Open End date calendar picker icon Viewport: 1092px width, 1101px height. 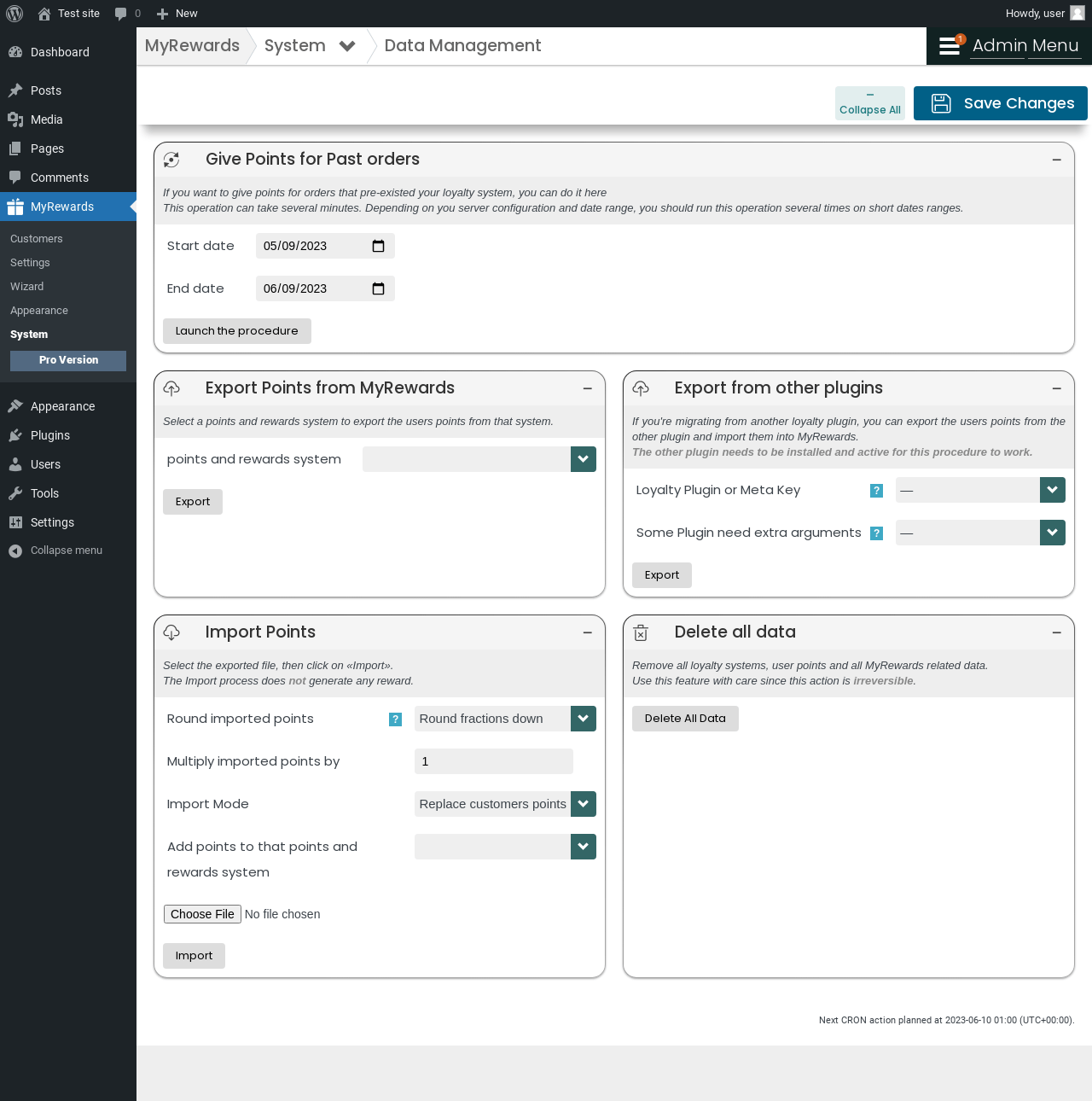click(379, 288)
